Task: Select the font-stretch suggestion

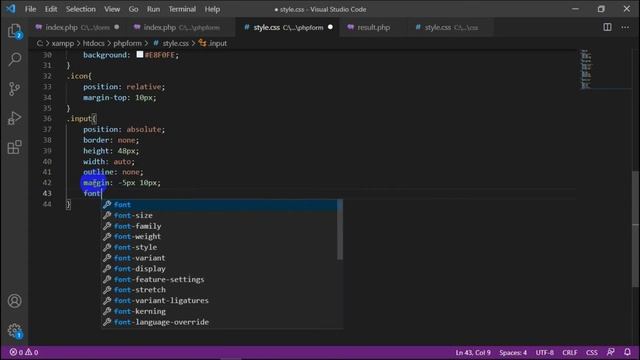Action: (220, 290)
